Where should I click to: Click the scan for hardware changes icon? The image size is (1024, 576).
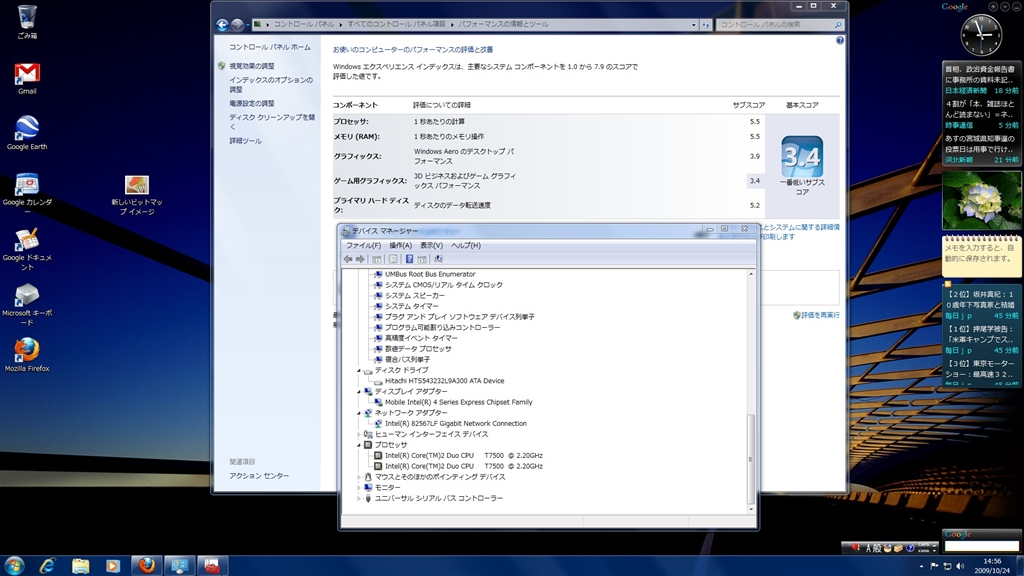point(438,259)
